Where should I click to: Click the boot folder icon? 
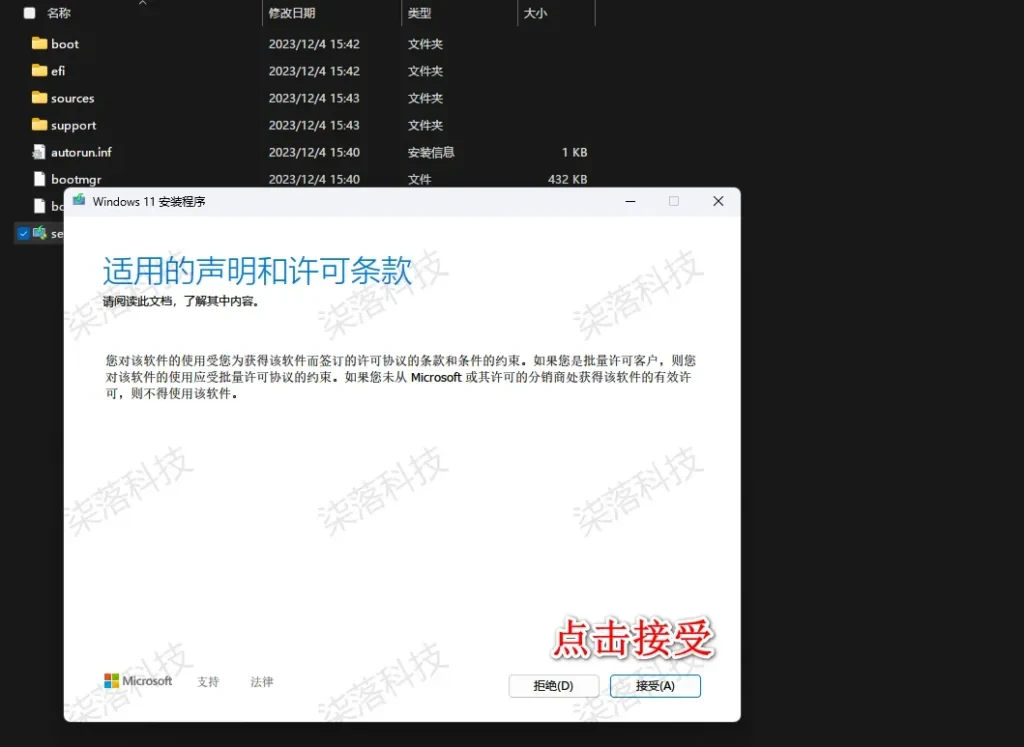39,43
